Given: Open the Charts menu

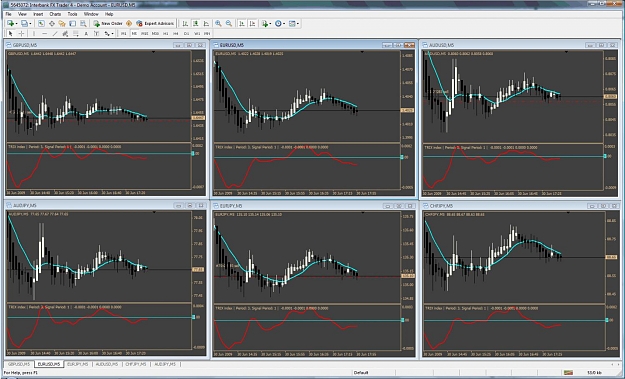Looking at the screenshot, I should point(55,14).
